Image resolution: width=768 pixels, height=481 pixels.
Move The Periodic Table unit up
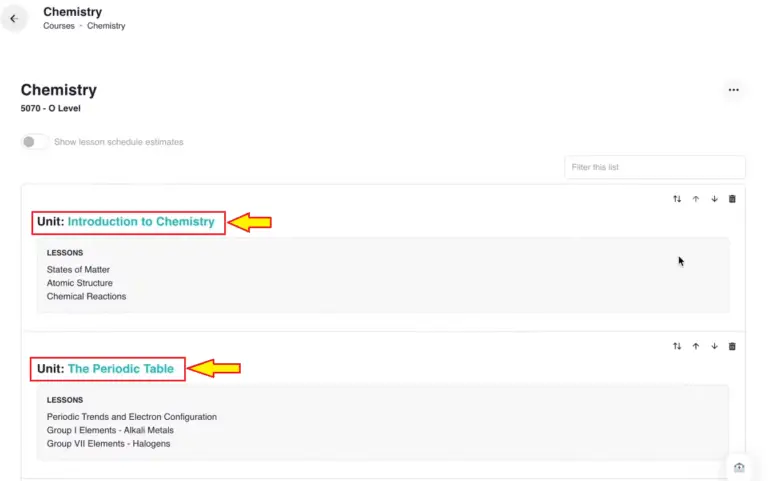(696, 346)
